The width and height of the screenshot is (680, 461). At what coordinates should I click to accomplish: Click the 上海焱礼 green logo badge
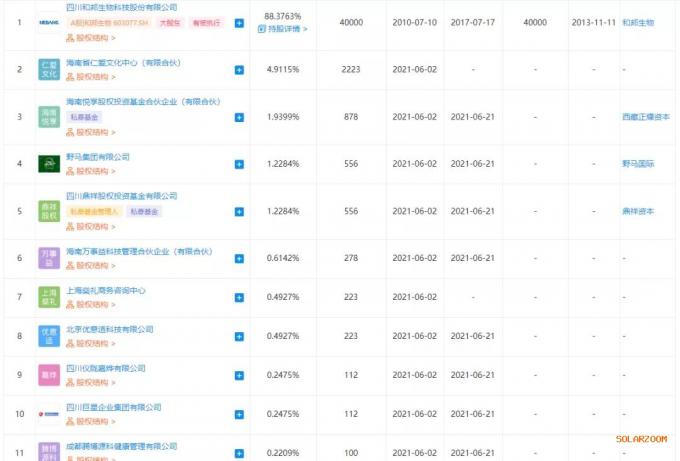point(49,297)
